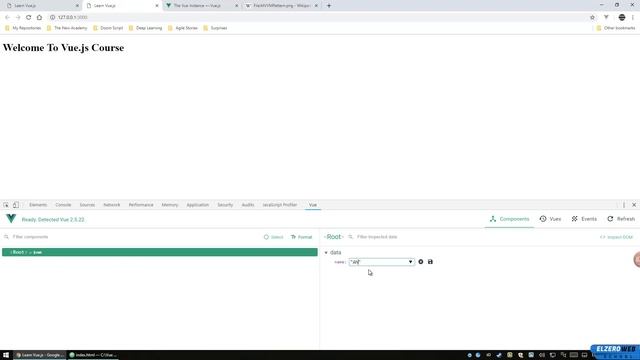Open the Agile Stories bookmark folder
Viewport: 640px width, 360px height.
tap(182, 28)
